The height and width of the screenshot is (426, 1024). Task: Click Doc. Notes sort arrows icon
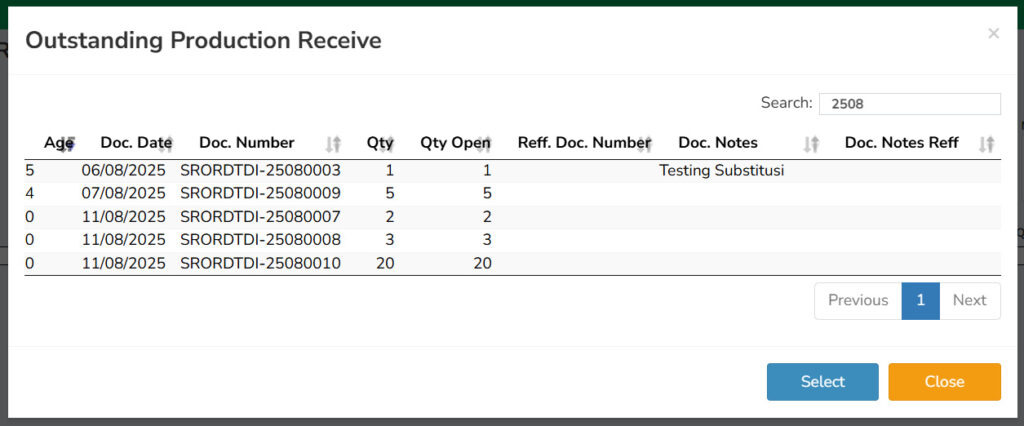tap(811, 144)
